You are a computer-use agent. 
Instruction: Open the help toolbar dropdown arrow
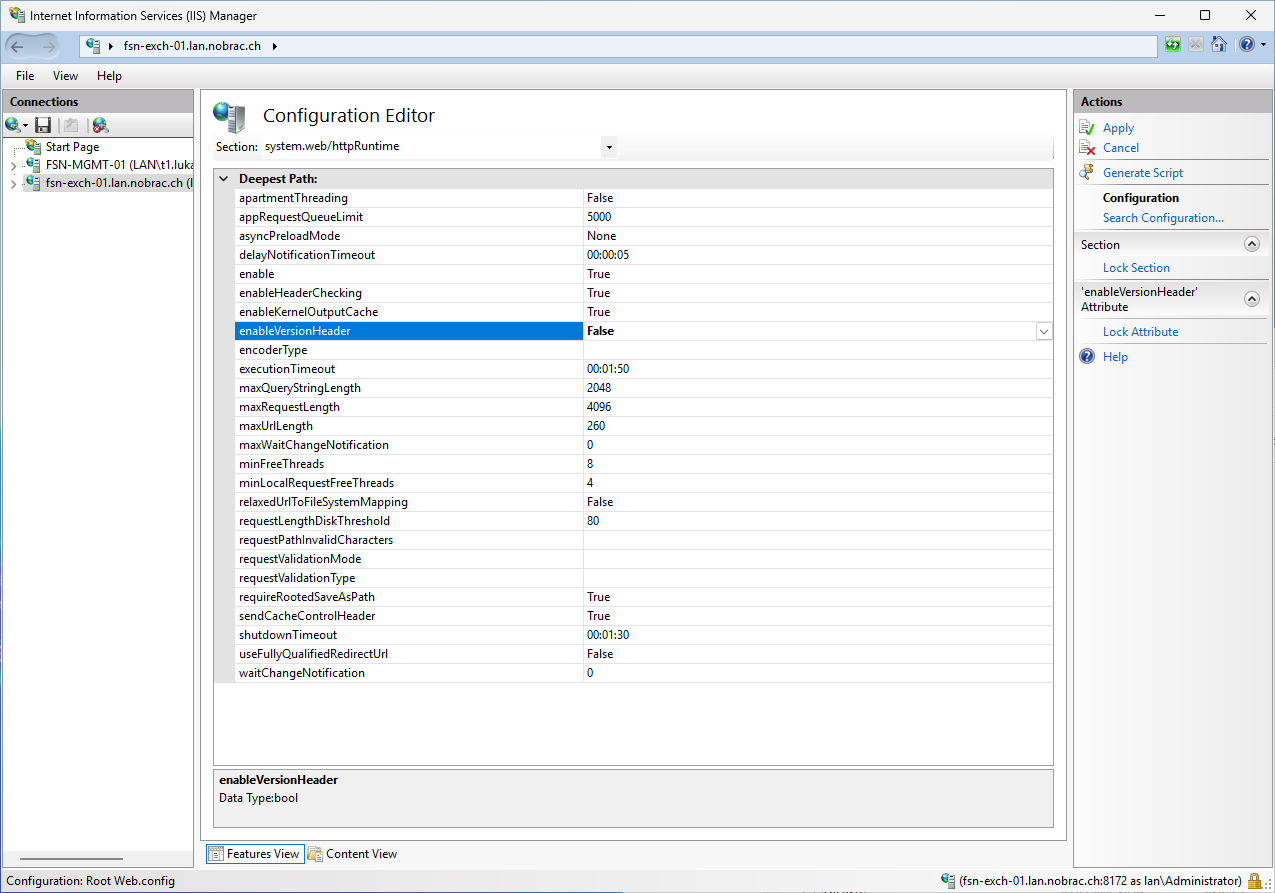[1262, 45]
